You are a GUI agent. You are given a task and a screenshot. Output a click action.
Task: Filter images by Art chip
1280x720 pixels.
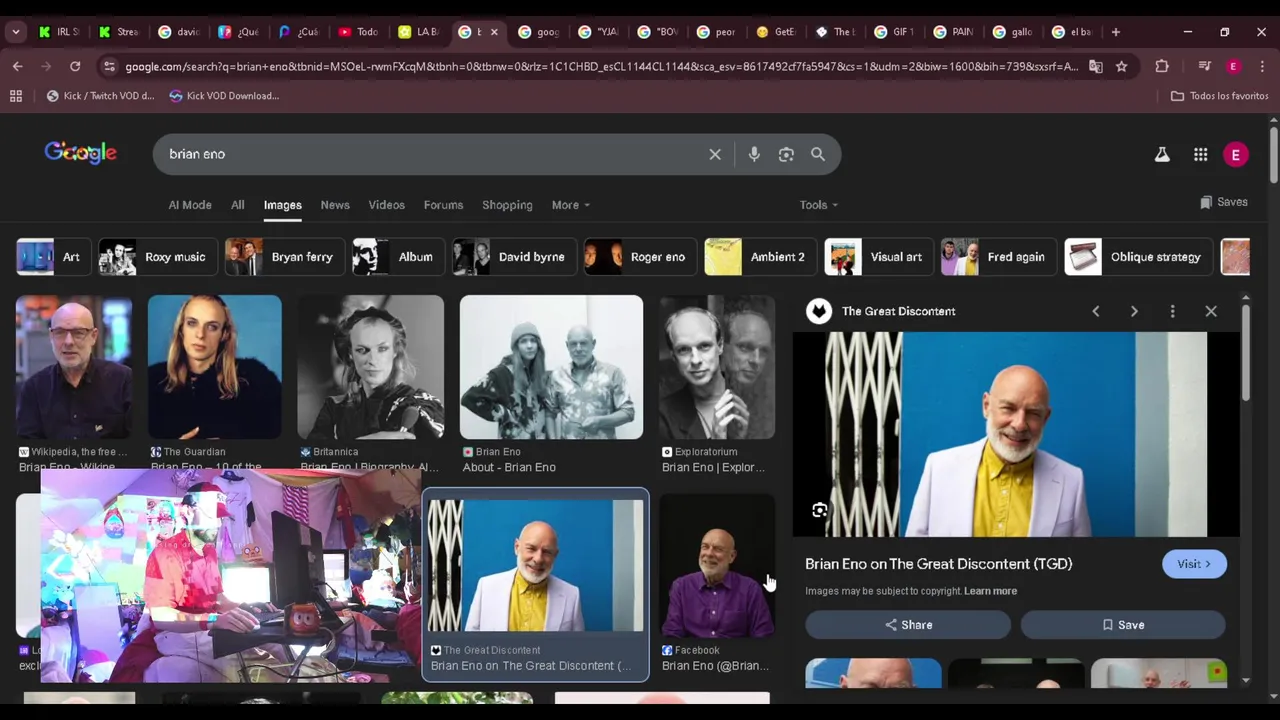tap(52, 257)
